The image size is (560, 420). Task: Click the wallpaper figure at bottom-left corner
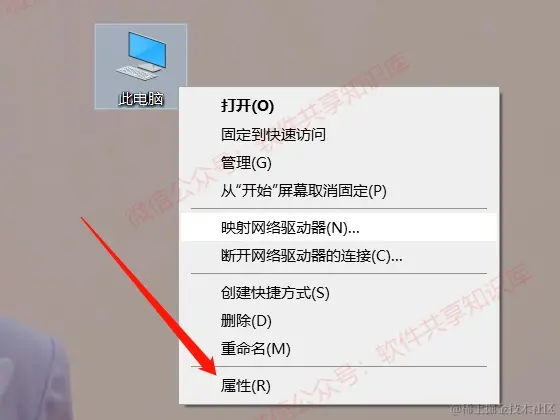click(x=34, y=368)
